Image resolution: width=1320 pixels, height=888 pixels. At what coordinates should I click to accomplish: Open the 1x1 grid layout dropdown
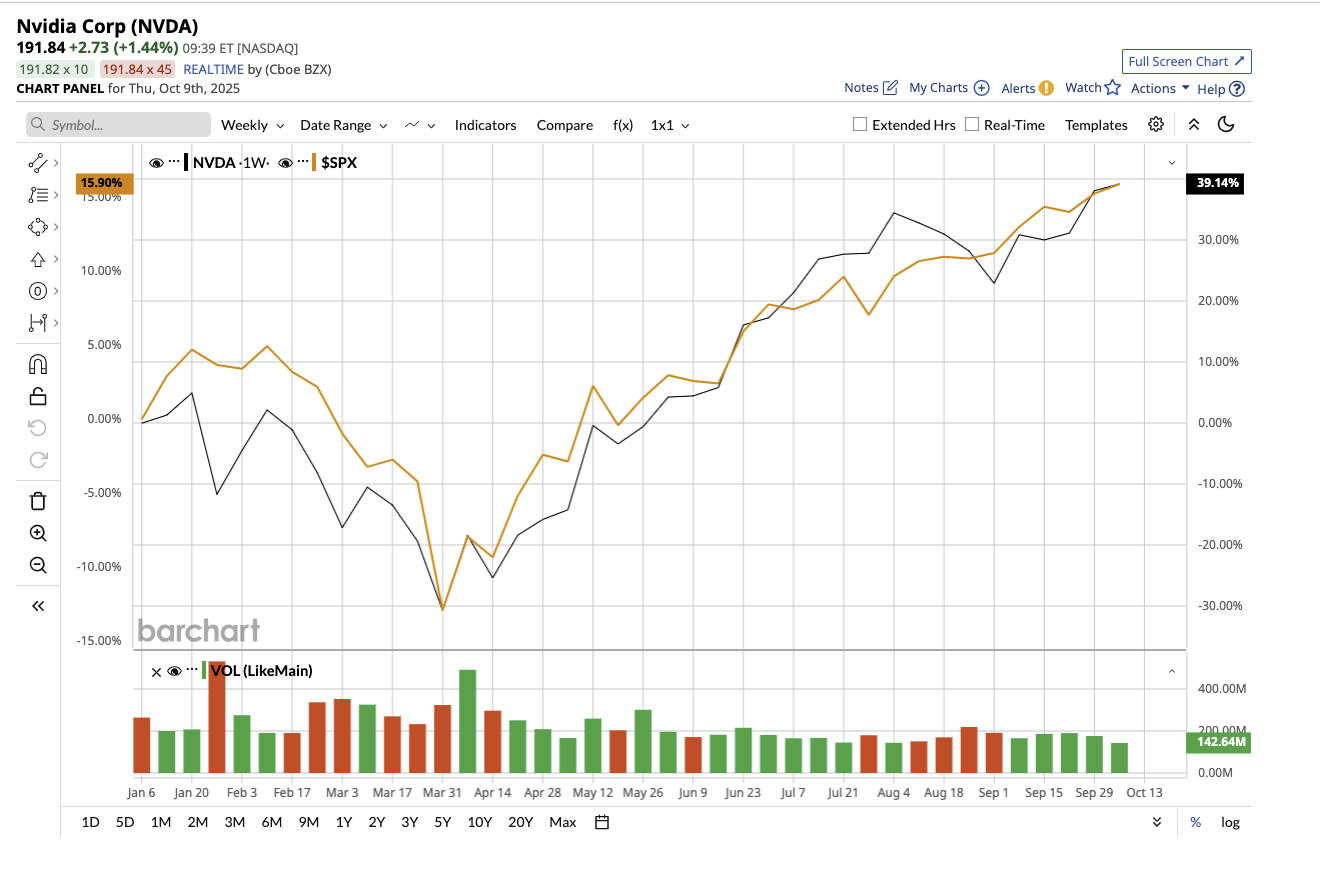point(670,125)
